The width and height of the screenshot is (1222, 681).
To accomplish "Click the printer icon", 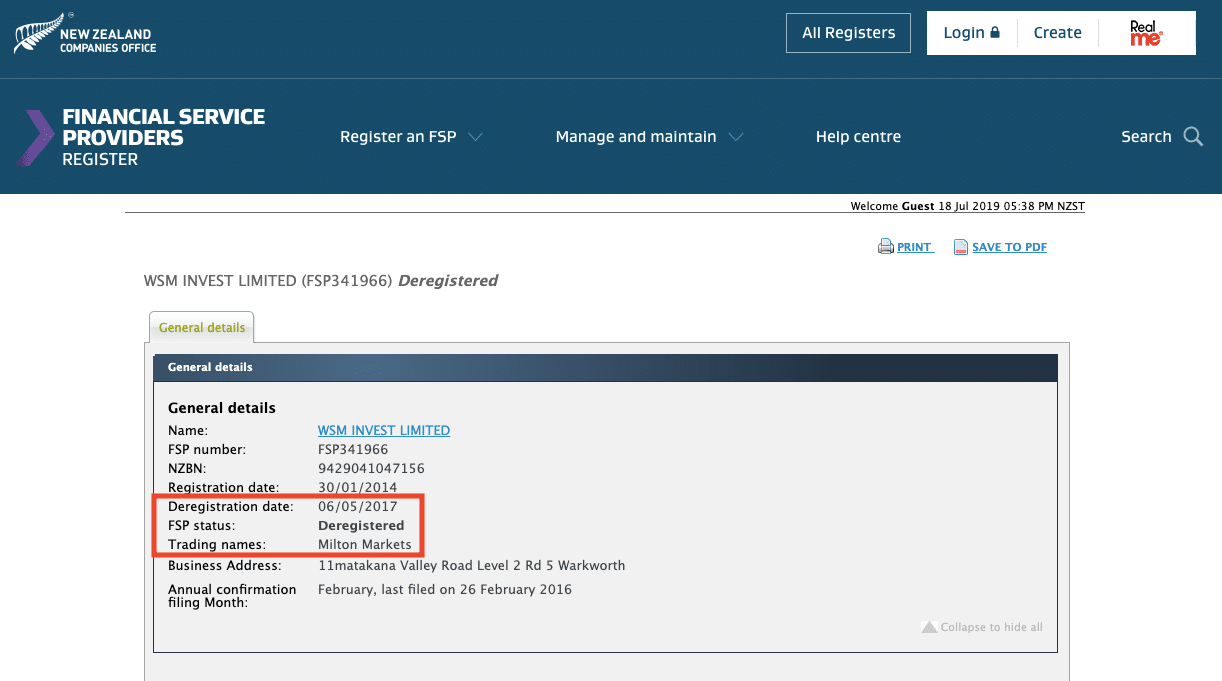I will 885,247.
